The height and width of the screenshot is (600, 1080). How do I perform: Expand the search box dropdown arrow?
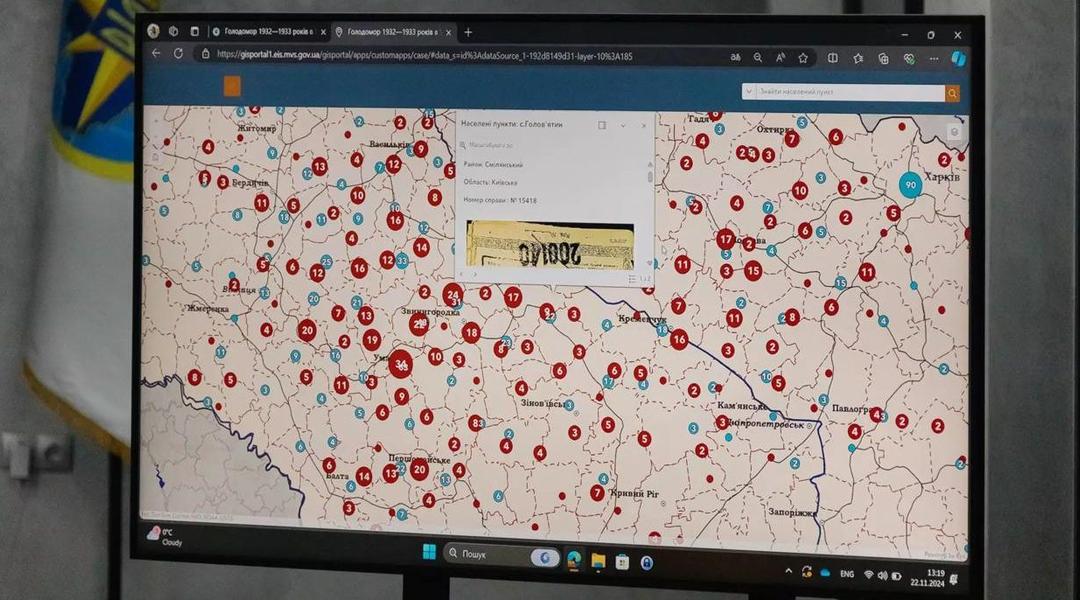(x=749, y=92)
